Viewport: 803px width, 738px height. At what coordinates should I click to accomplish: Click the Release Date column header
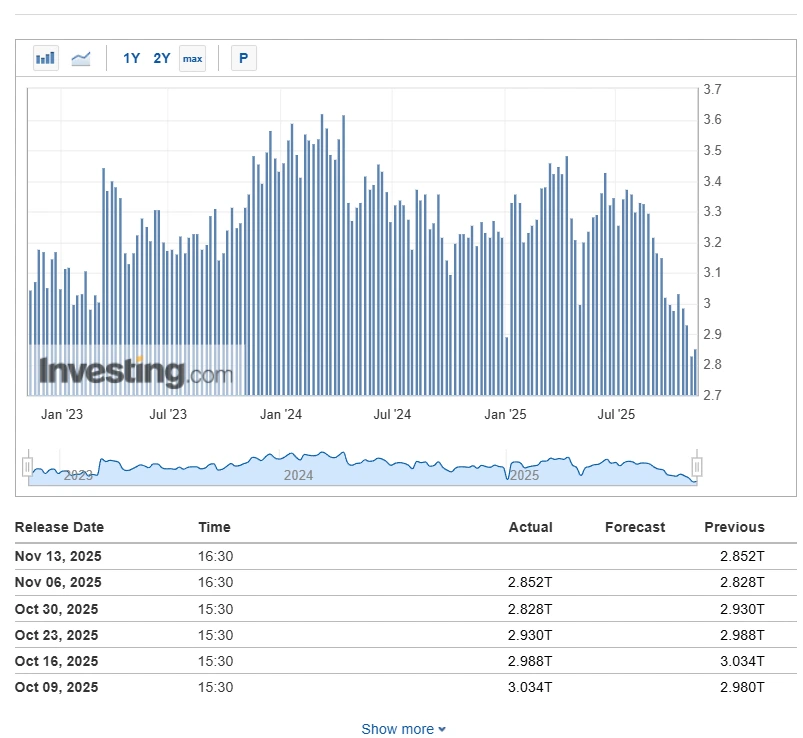[x=59, y=527]
